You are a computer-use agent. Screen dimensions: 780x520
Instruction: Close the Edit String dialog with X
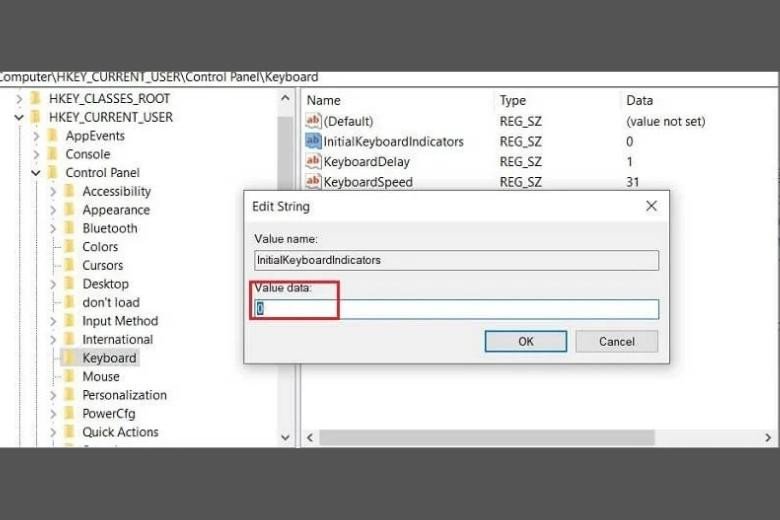point(651,206)
